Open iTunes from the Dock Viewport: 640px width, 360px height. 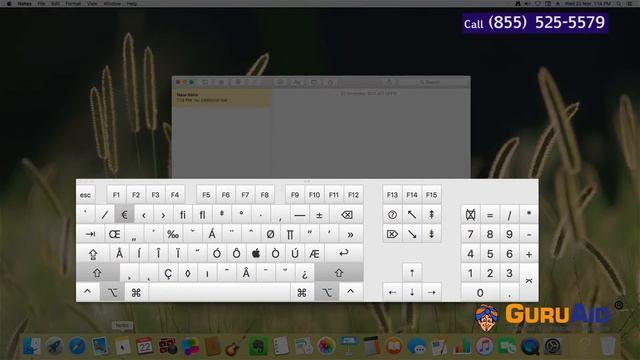click(x=484, y=346)
